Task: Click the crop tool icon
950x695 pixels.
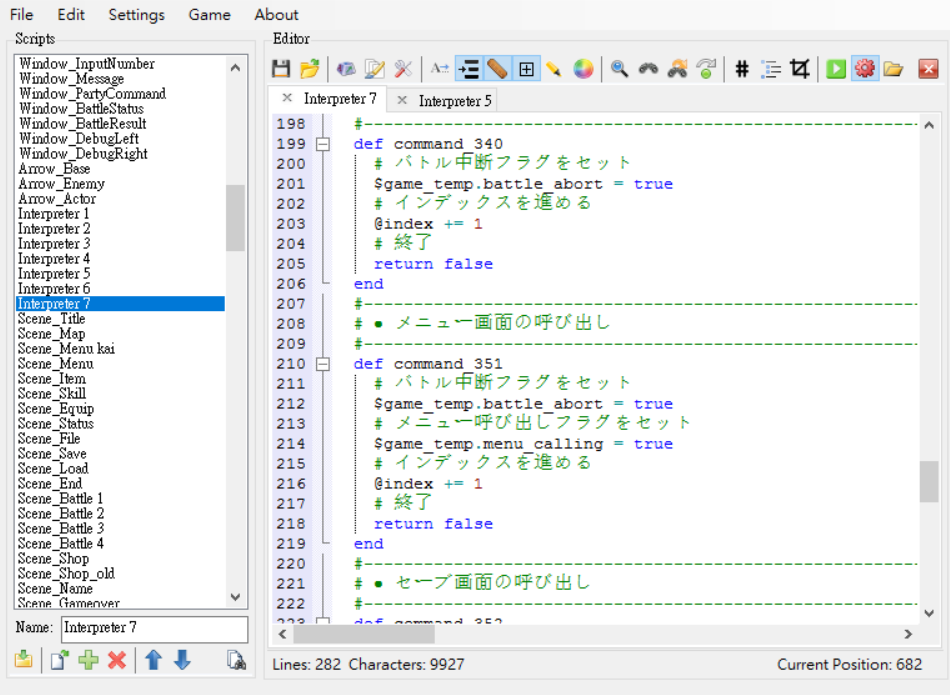Action: (800, 69)
